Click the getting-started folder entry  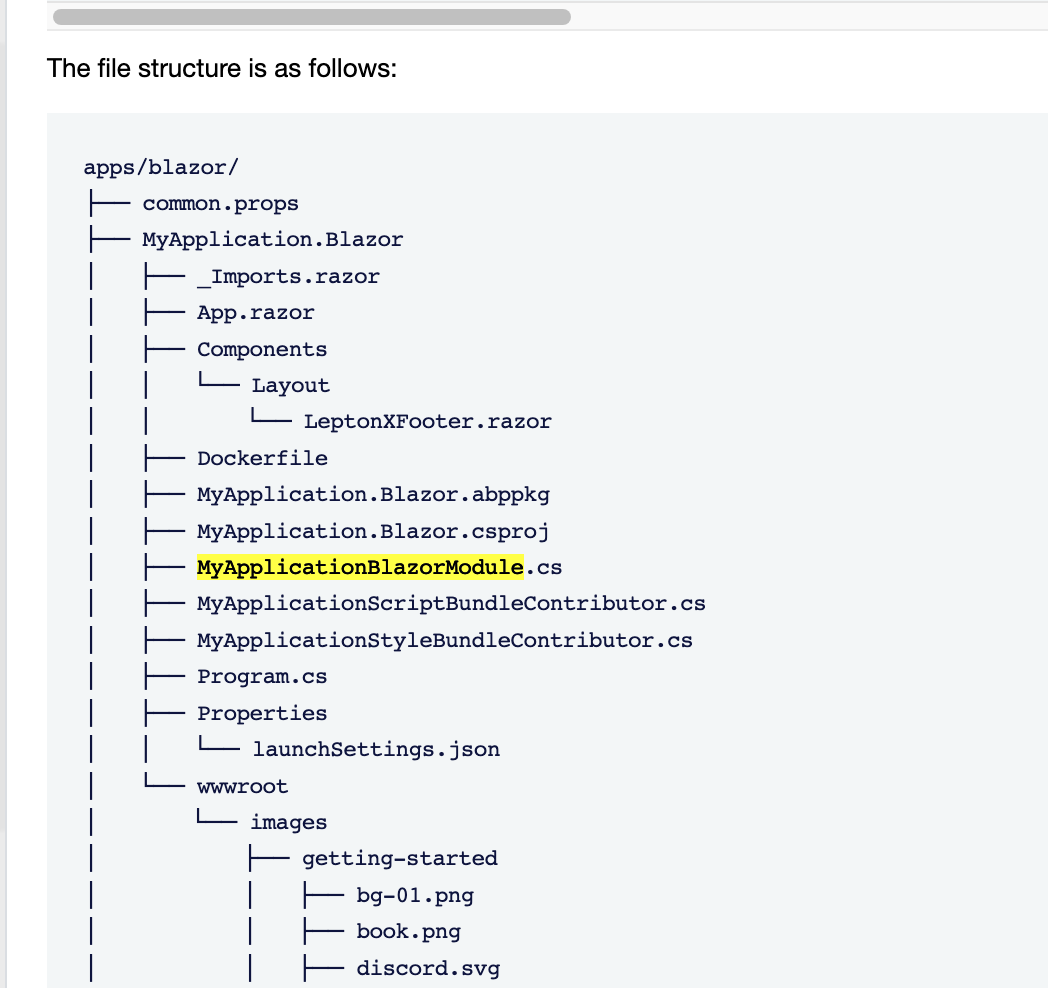point(400,859)
